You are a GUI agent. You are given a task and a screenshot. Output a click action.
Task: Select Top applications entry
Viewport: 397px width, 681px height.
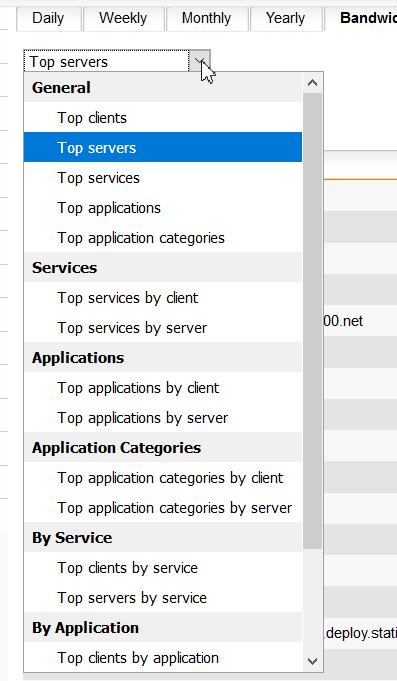point(163,208)
